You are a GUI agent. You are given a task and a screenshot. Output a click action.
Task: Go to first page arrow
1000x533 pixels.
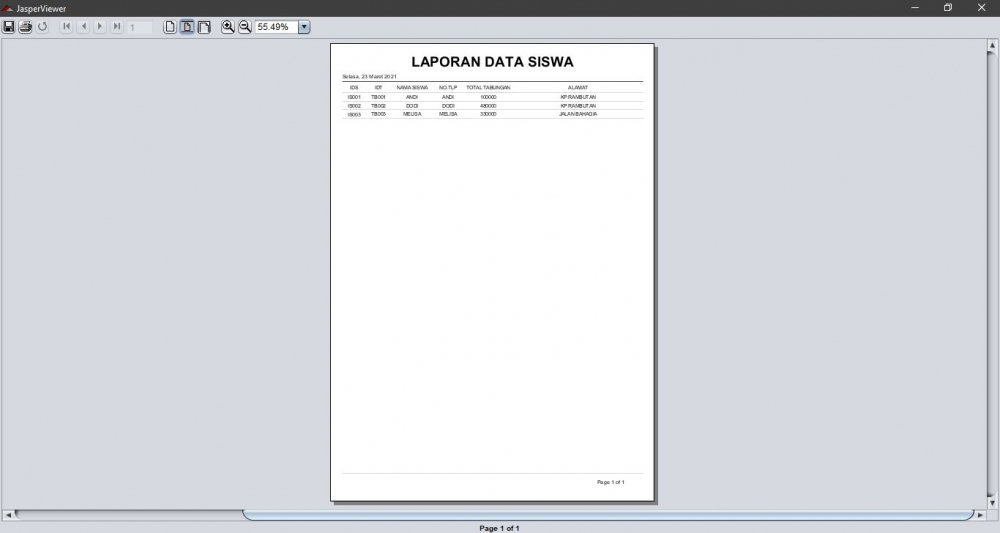(67, 27)
